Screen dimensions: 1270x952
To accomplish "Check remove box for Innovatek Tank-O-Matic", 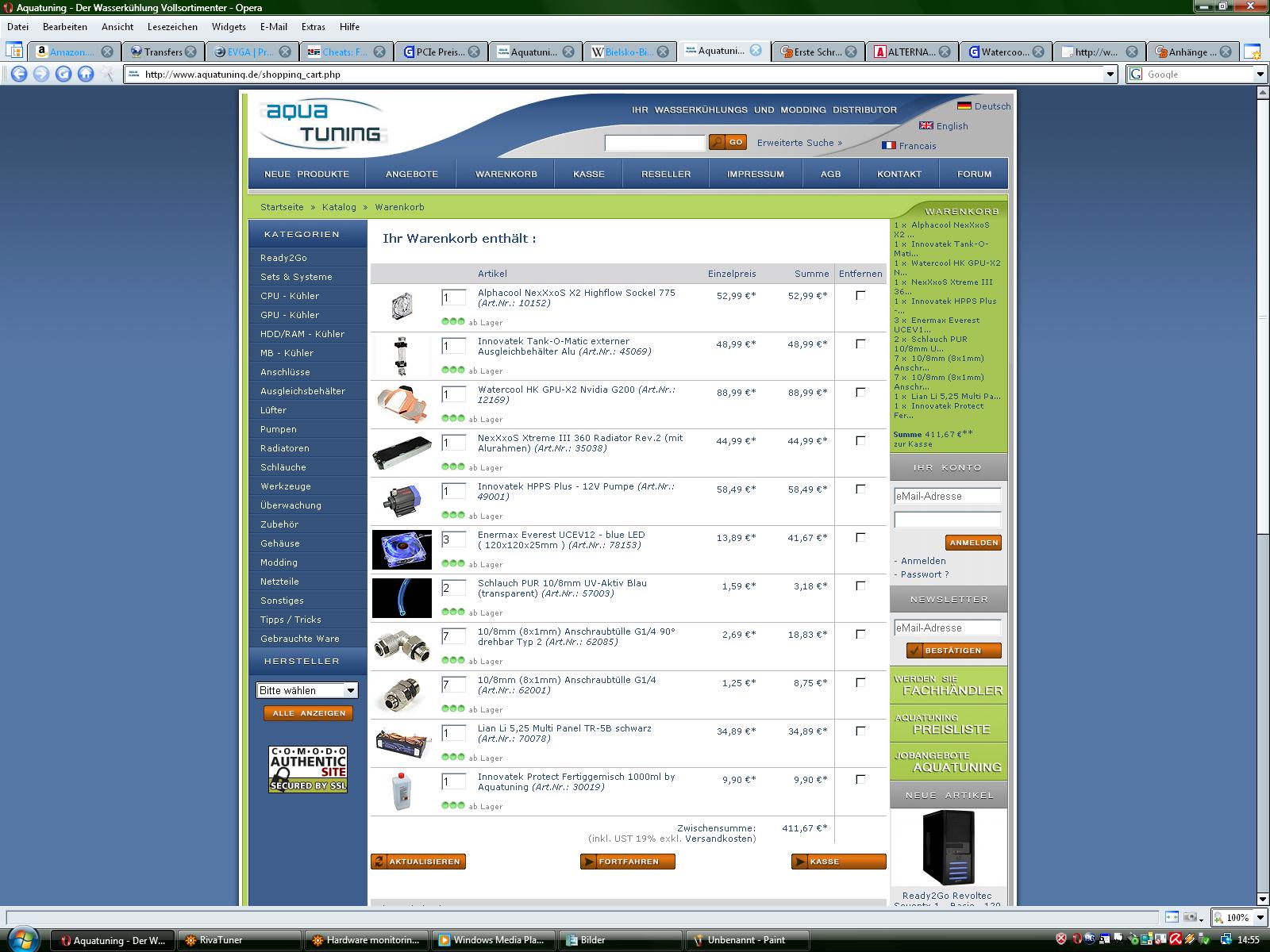I will click(860, 344).
